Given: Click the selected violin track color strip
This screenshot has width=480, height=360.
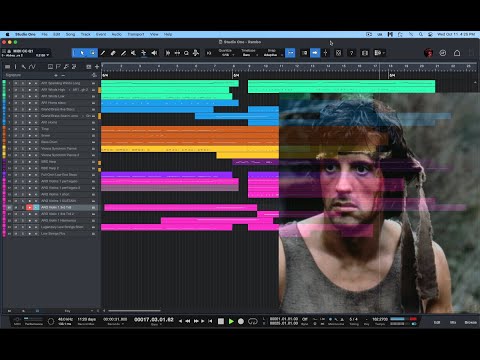Looking at the screenshot, I should point(4,207).
